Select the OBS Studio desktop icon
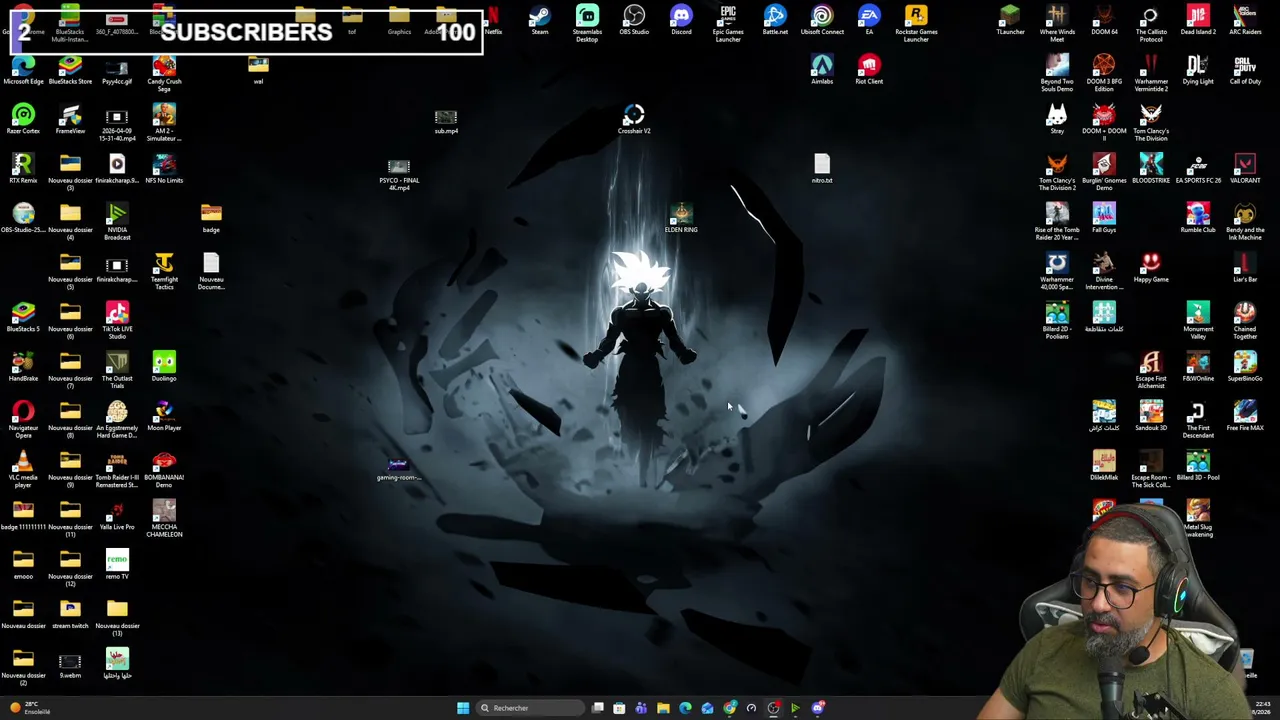Image resolution: width=1280 pixels, height=720 pixels. (x=634, y=20)
